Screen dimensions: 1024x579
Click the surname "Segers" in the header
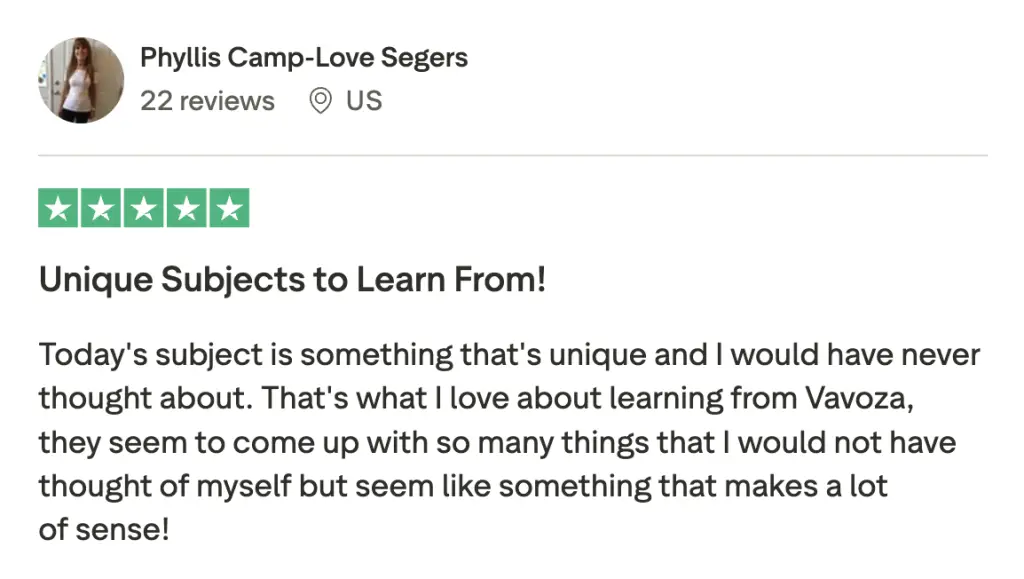click(427, 58)
